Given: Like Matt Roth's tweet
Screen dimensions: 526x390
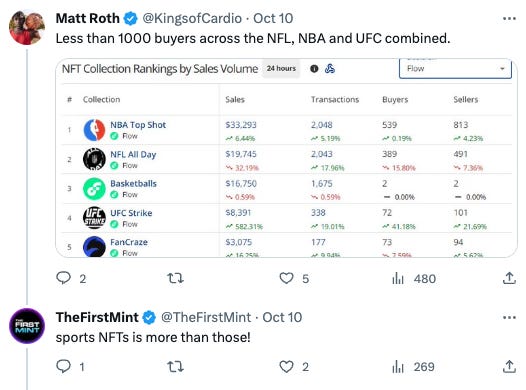Looking at the screenshot, I should (x=286, y=278).
